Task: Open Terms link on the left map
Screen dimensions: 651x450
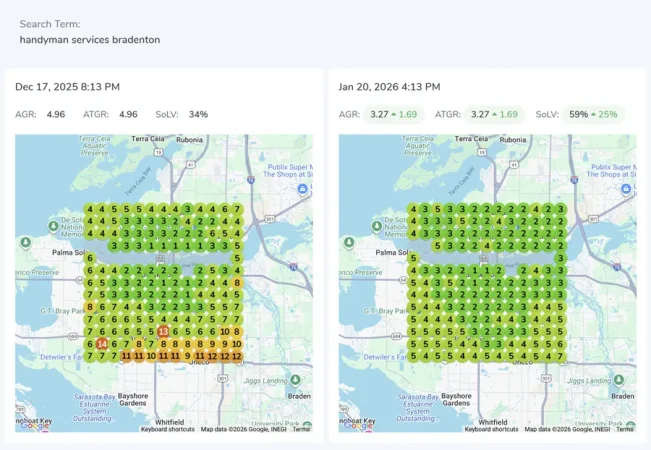Action: pyautogui.click(x=301, y=429)
